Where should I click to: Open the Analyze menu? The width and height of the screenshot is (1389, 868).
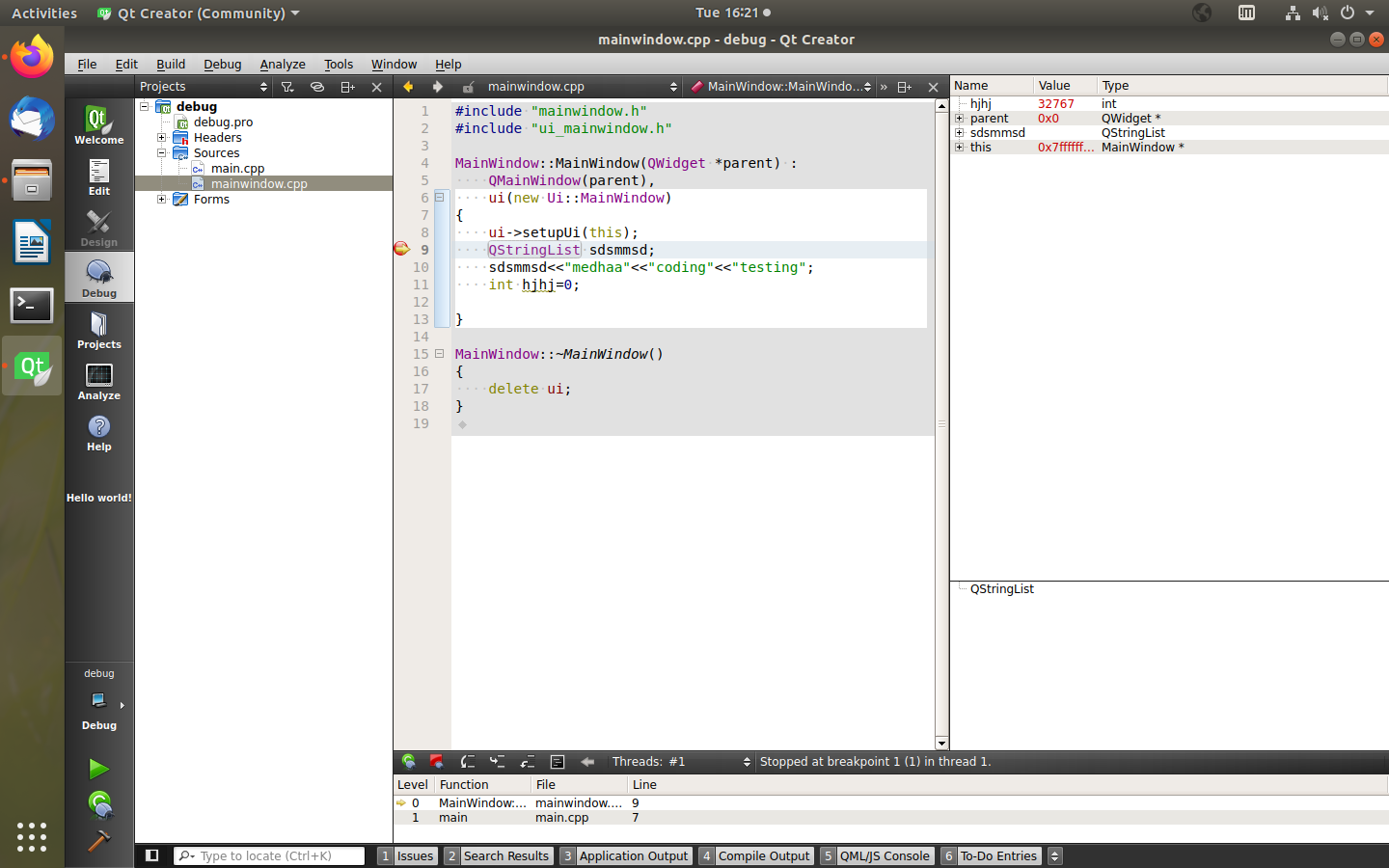tap(283, 65)
